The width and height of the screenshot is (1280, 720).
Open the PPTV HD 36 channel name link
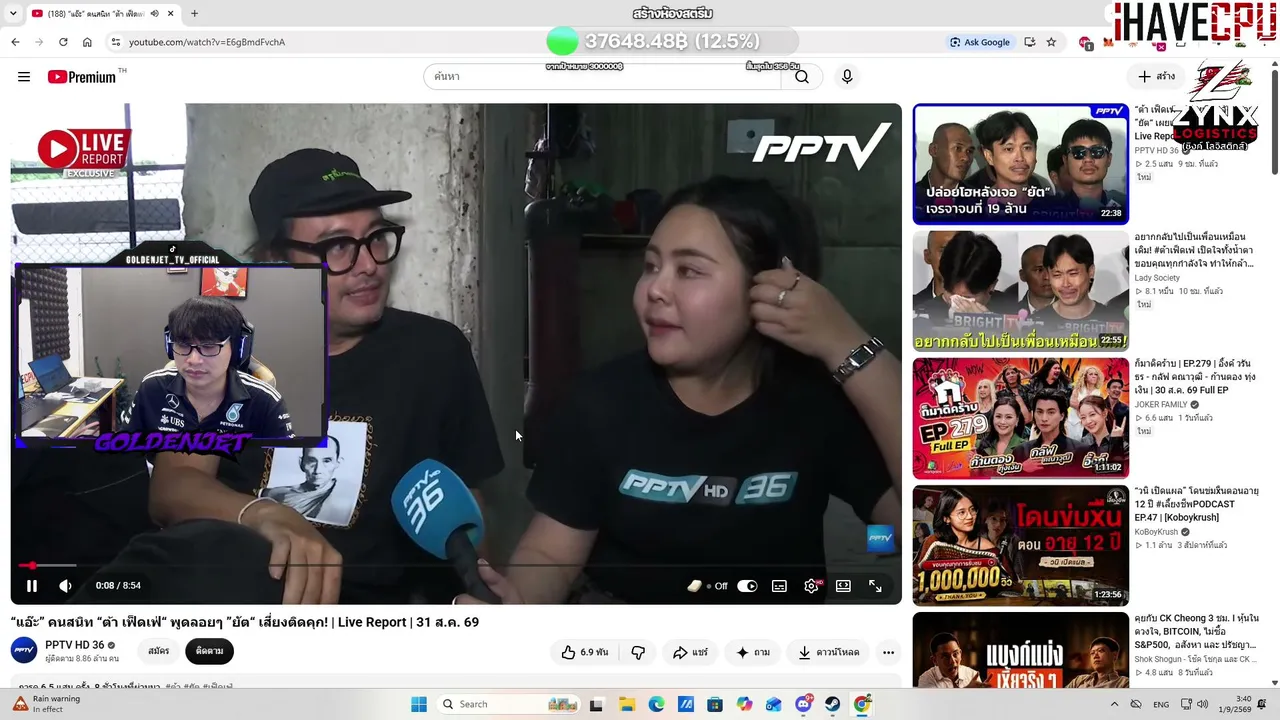75,645
